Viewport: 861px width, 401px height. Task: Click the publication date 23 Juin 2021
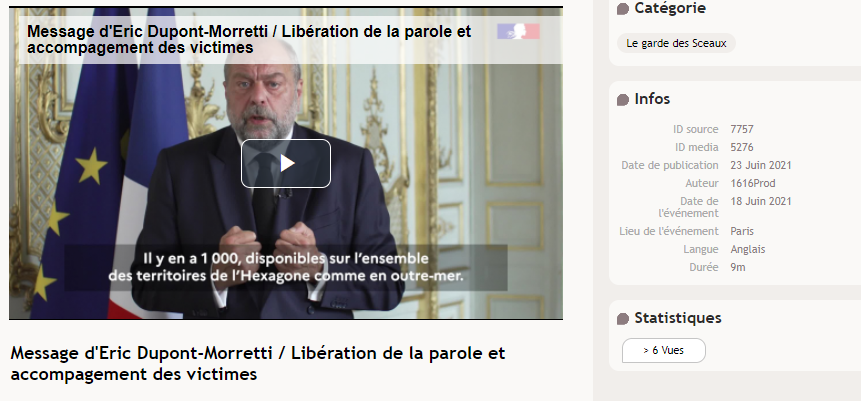pyautogui.click(x=761, y=165)
